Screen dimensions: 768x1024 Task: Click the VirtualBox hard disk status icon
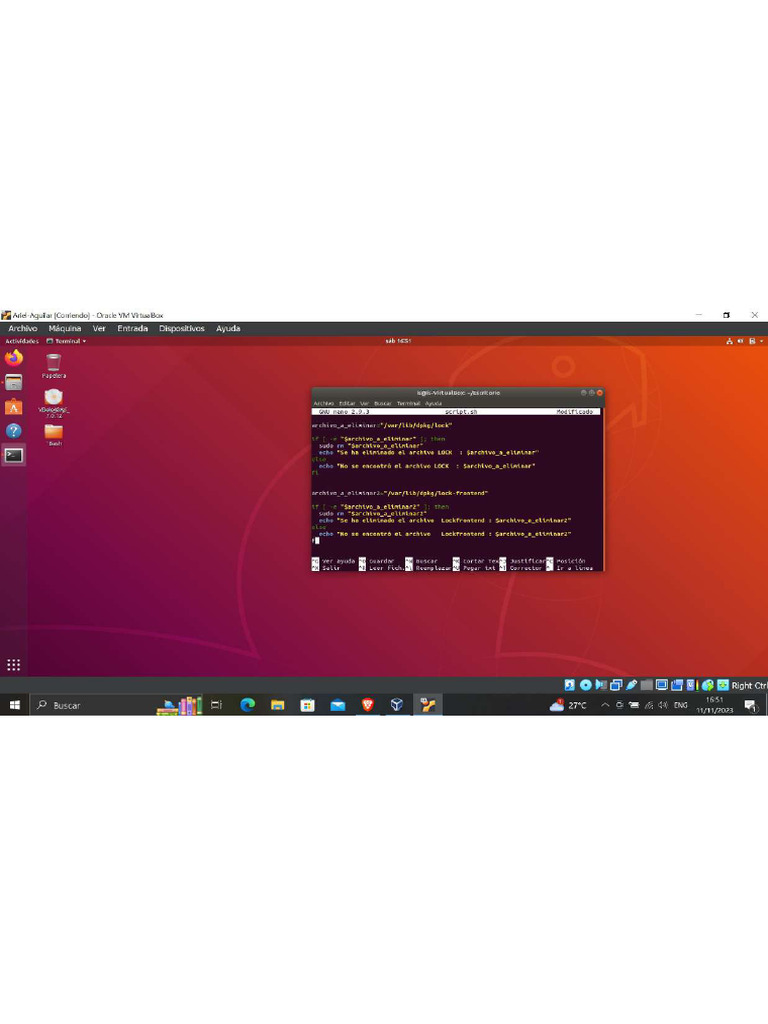coord(569,685)
